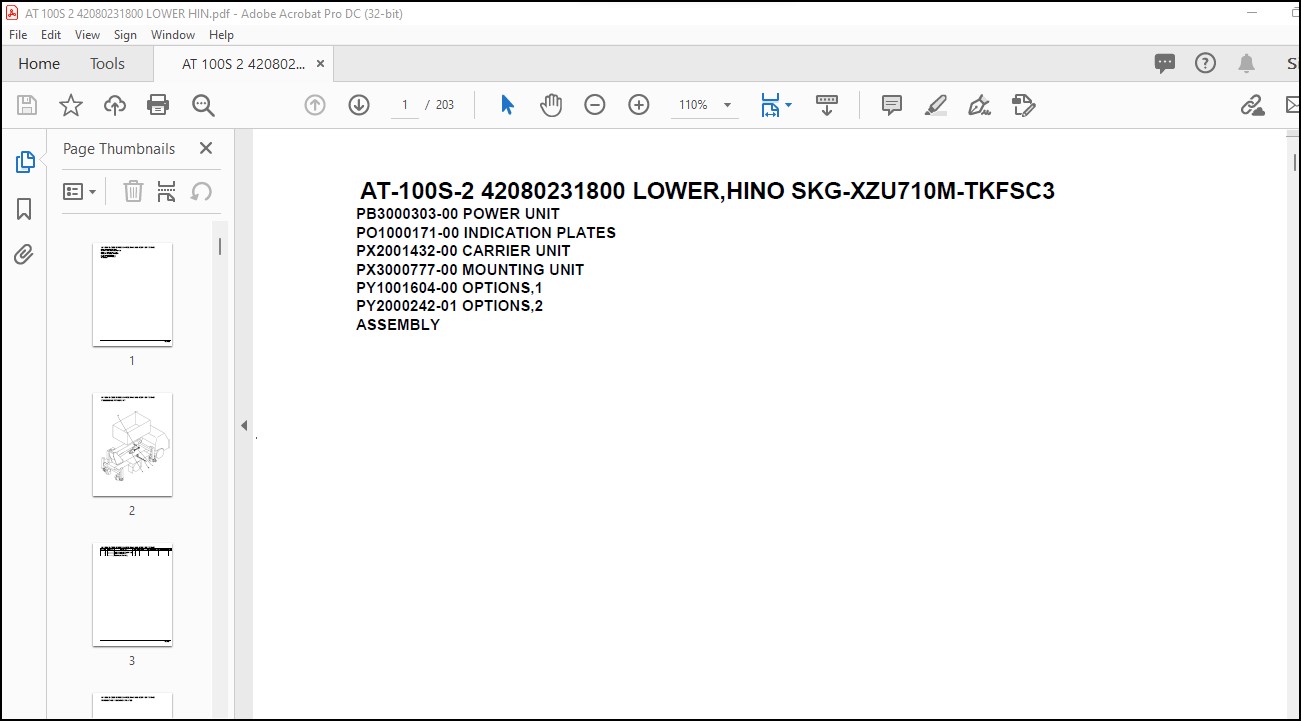Open the View menu
The image size is (1301, 721).
[x=87, y=34]
